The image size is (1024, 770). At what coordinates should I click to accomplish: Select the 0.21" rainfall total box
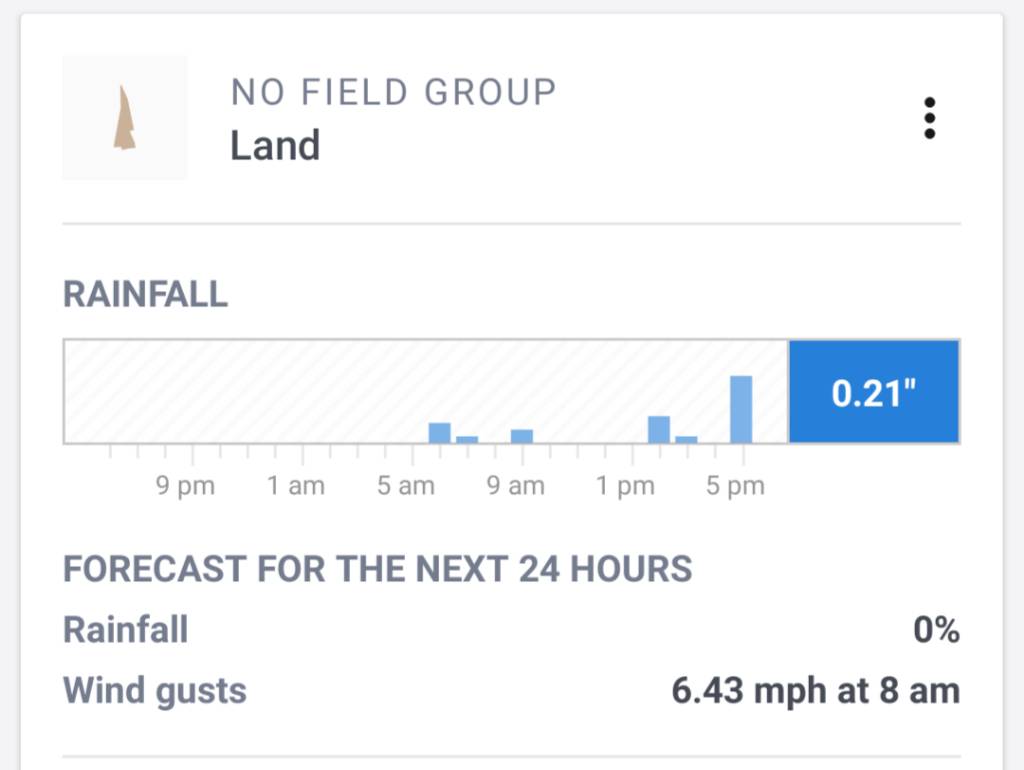point(874,392)
